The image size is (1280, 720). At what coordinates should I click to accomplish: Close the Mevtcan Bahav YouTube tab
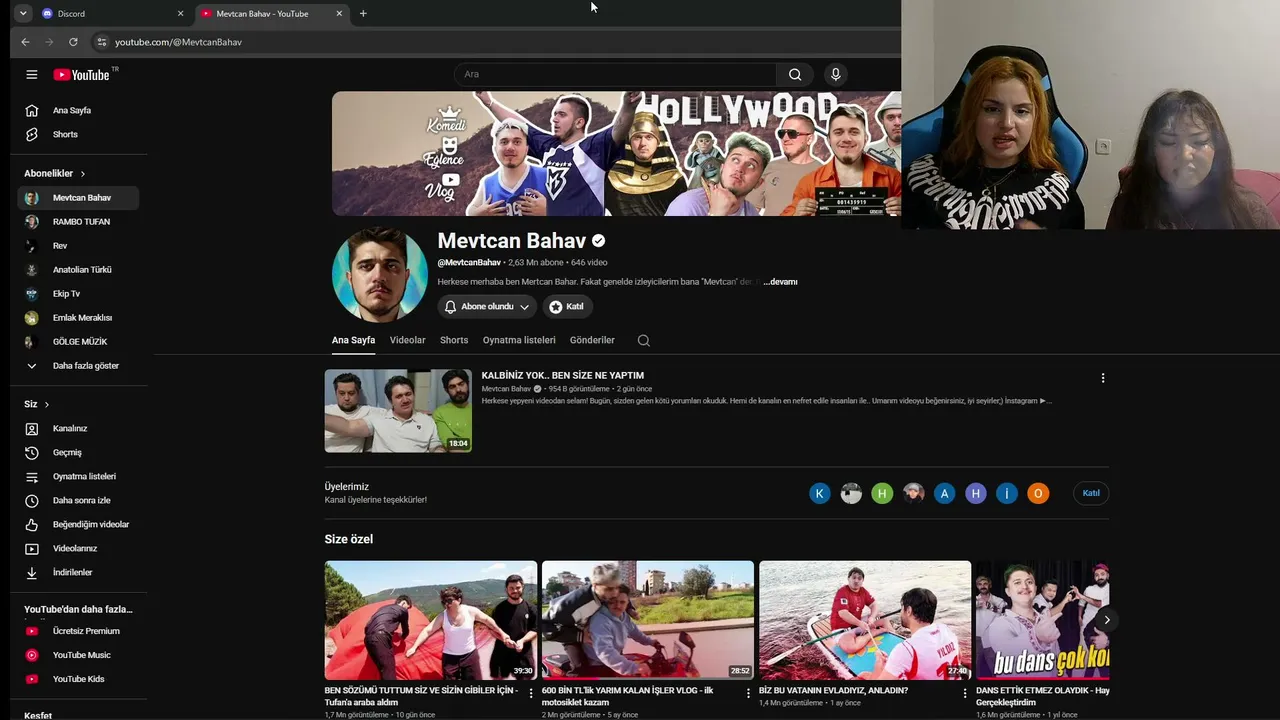tap(339, 14)
